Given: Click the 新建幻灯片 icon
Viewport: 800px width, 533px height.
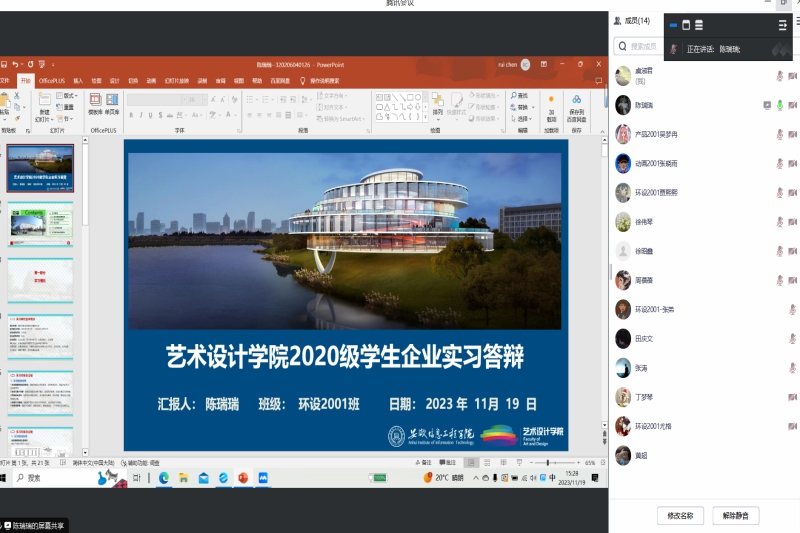Looking at the screenshot, I should [x=45, y=104].
